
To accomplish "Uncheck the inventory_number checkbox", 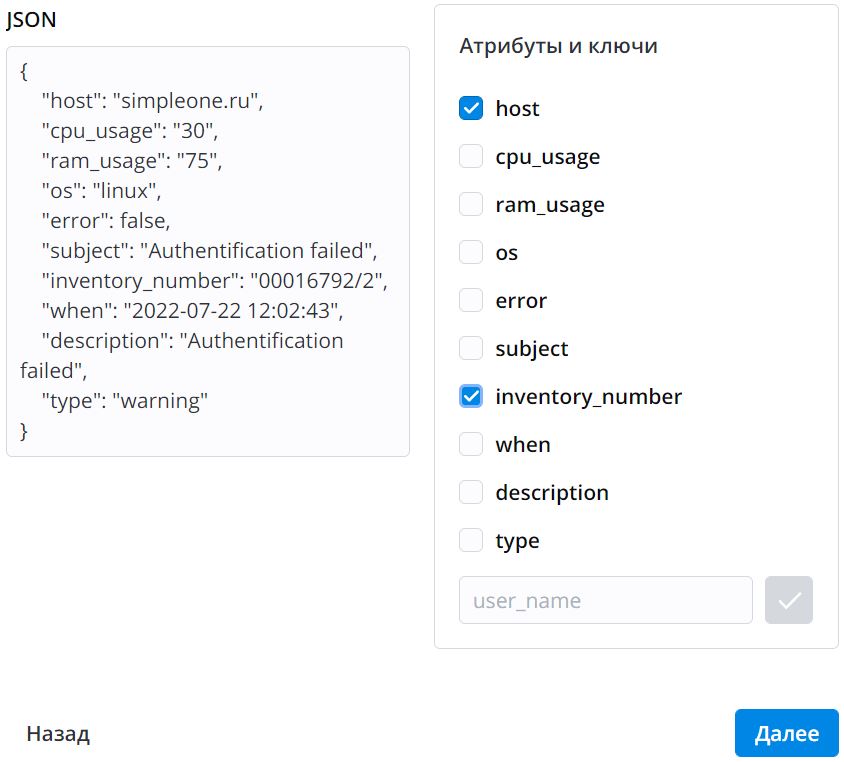I will pyautogui.click(x=471, y=396).
